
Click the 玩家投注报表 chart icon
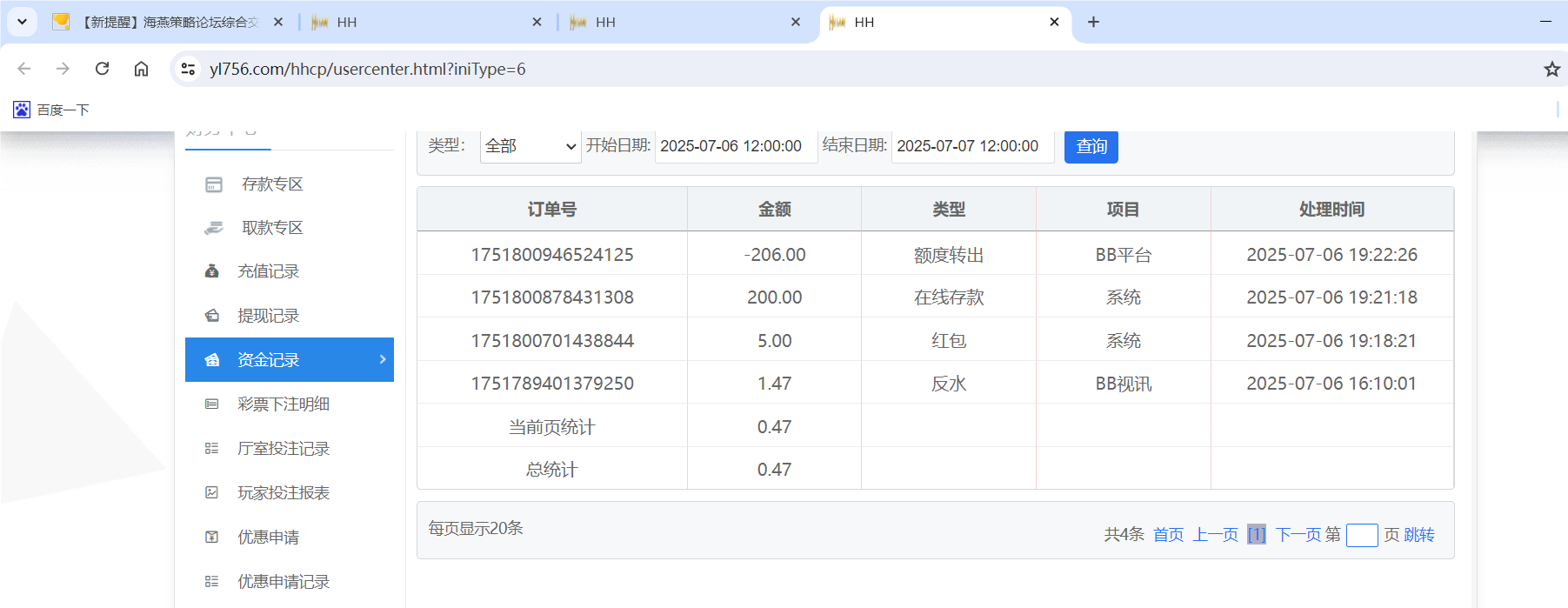coord(211,493)
